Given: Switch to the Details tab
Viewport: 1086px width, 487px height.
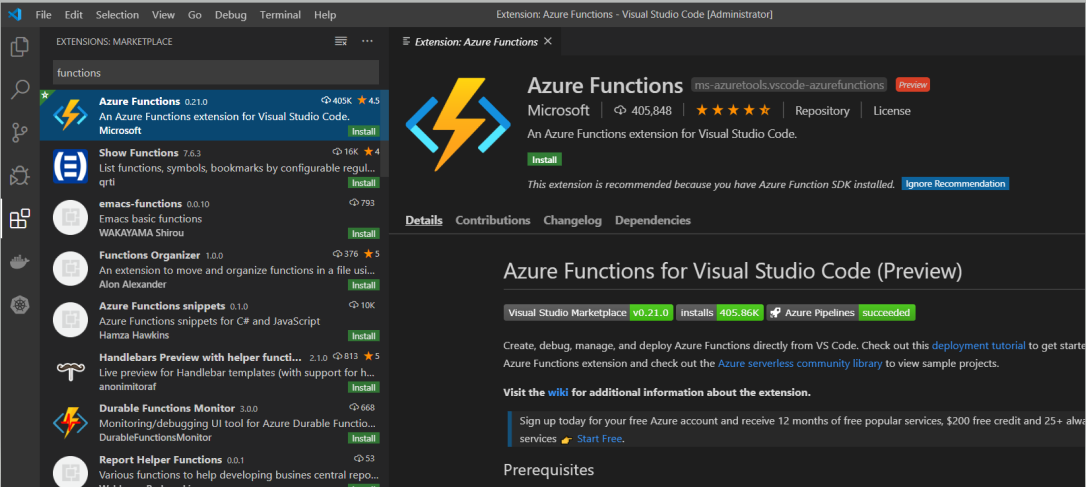Looking at the screenshot, I should pyautogui.click(x=424, y=220).
